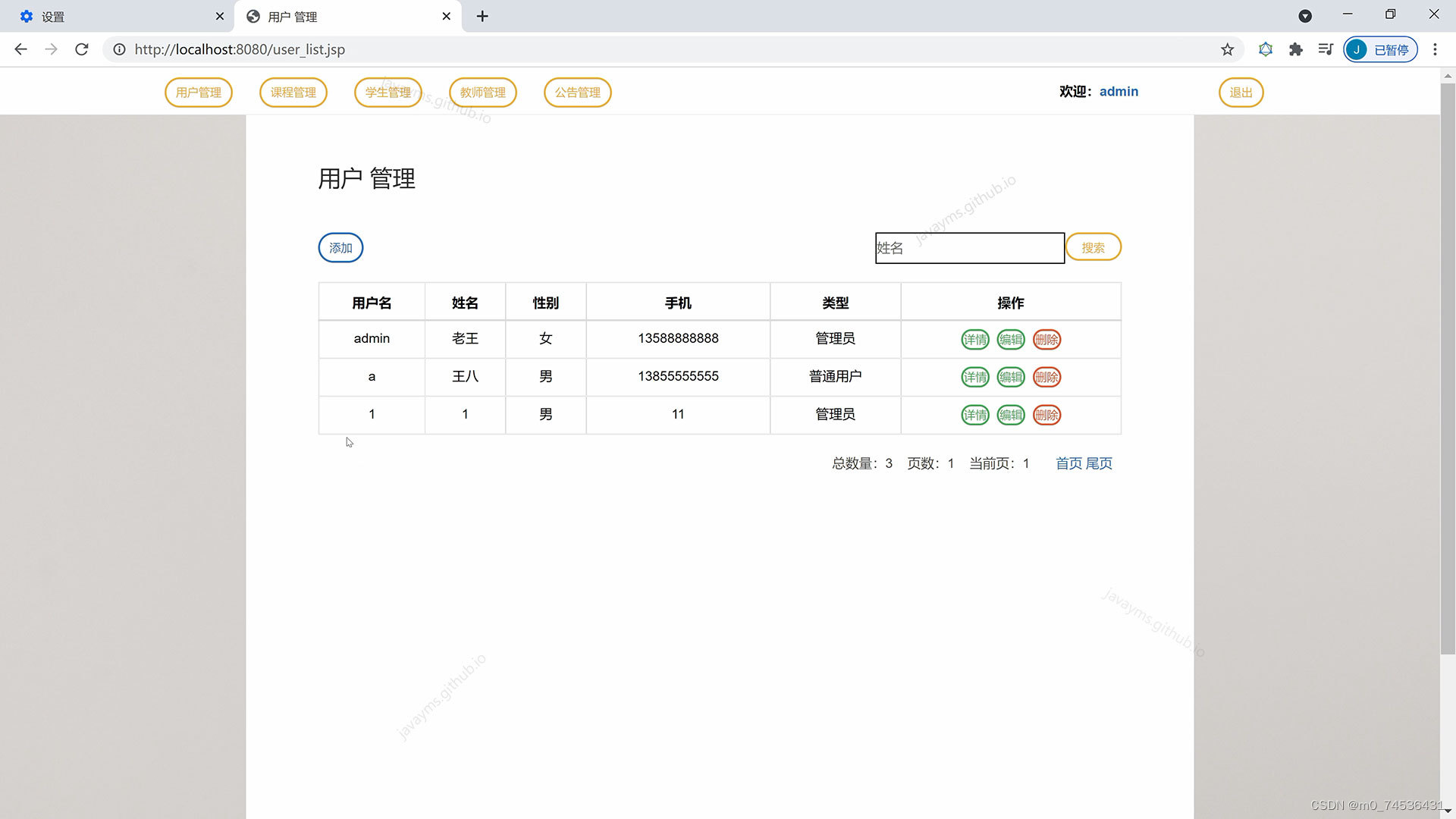The height and width of the screenshot is (819, 1456).
Task: Select phone number 13855555555
Action: 678,376
